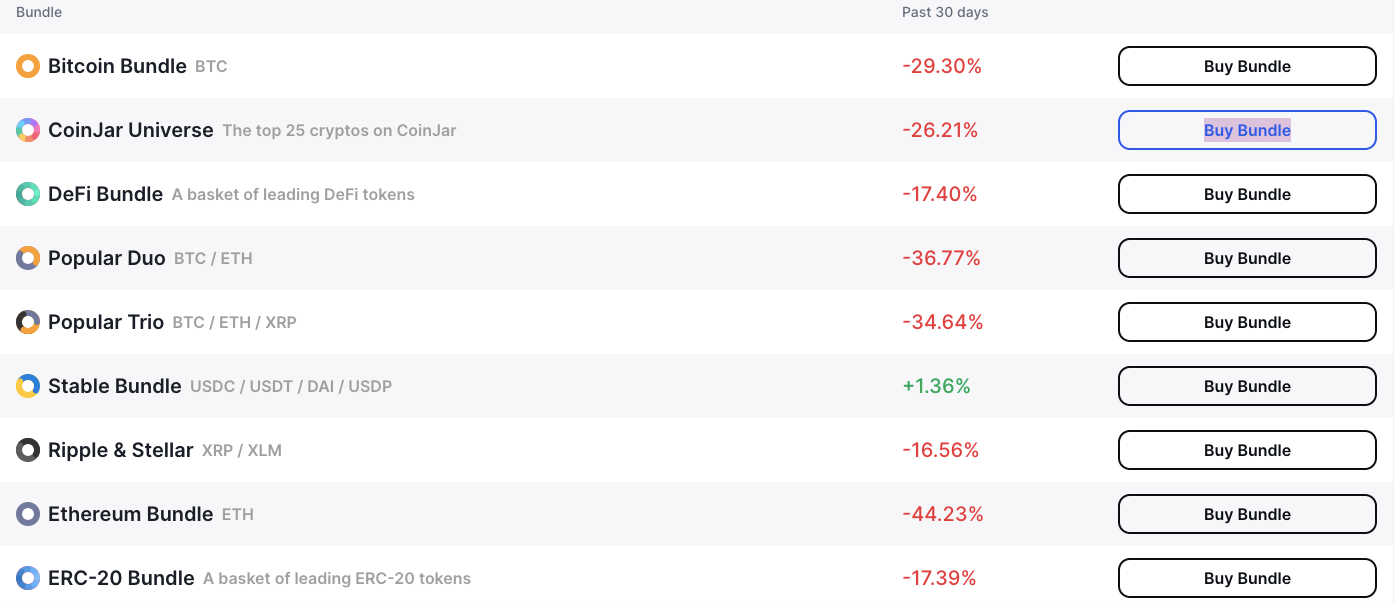This screenshot has height=604, width=1394.
Task: Select the green DeFi Bundle icon
Action: pyautogui.click(x=28, y=194)
